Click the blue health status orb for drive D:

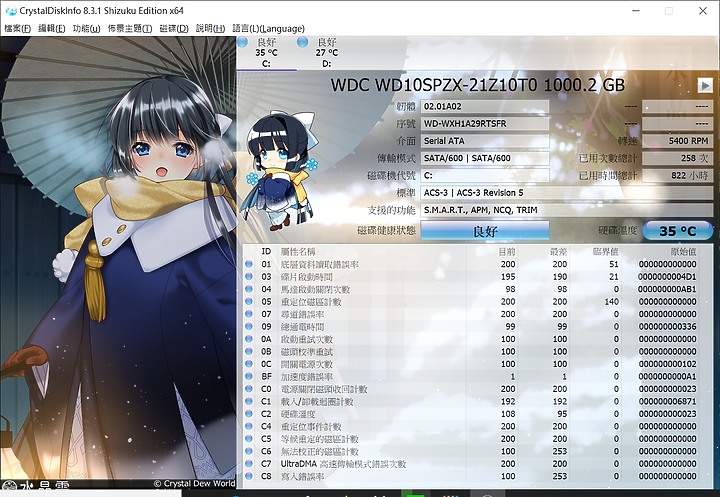click(302, 42)
